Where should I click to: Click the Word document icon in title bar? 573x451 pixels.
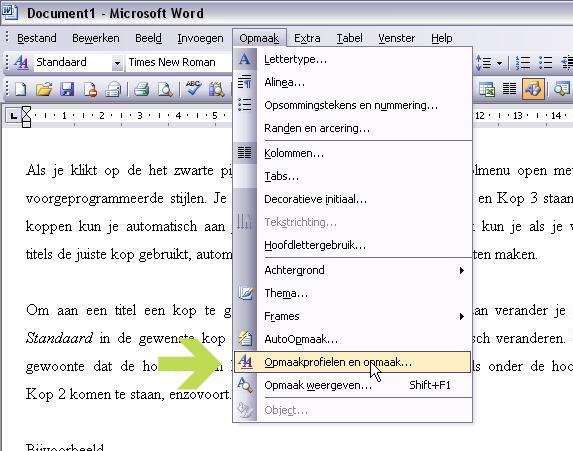10,12
